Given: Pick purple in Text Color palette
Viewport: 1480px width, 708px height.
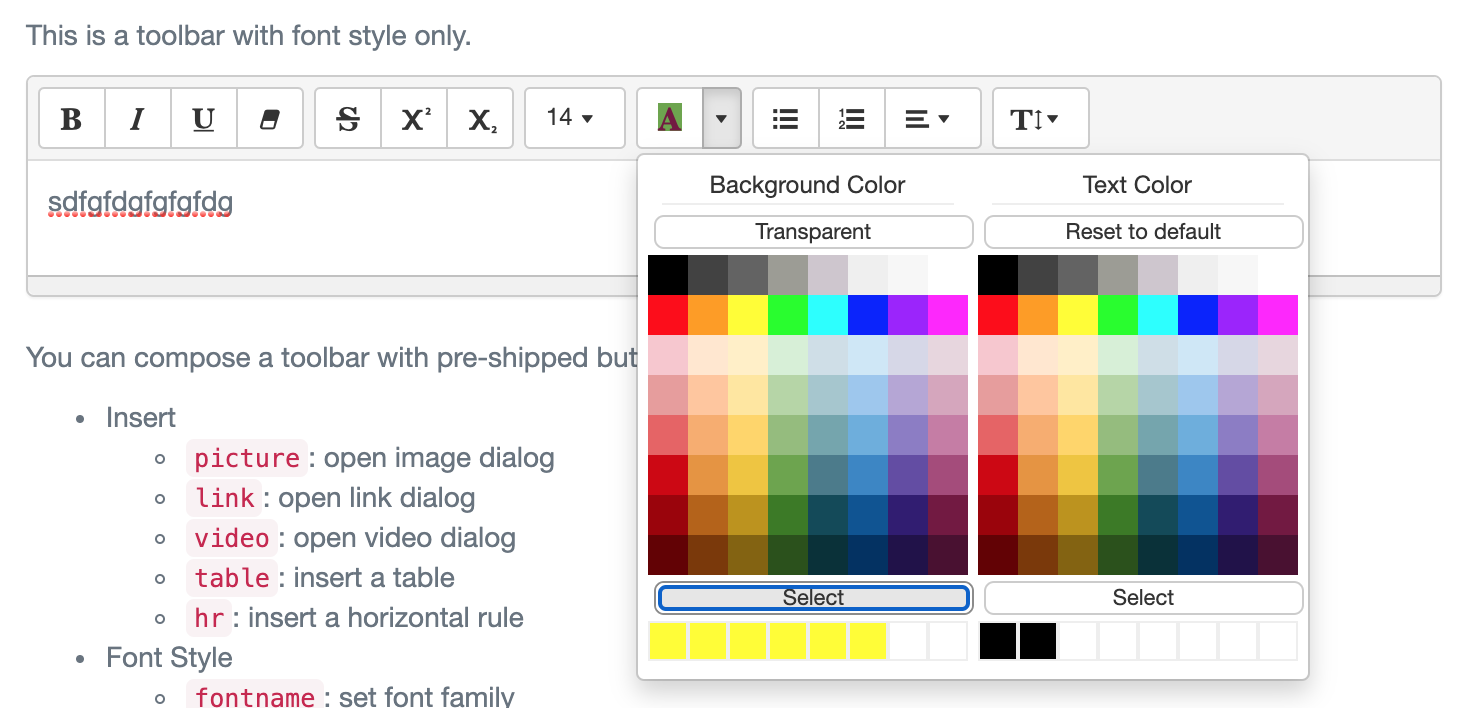Looking at the screenshot, I should [x=1238, y=315].
